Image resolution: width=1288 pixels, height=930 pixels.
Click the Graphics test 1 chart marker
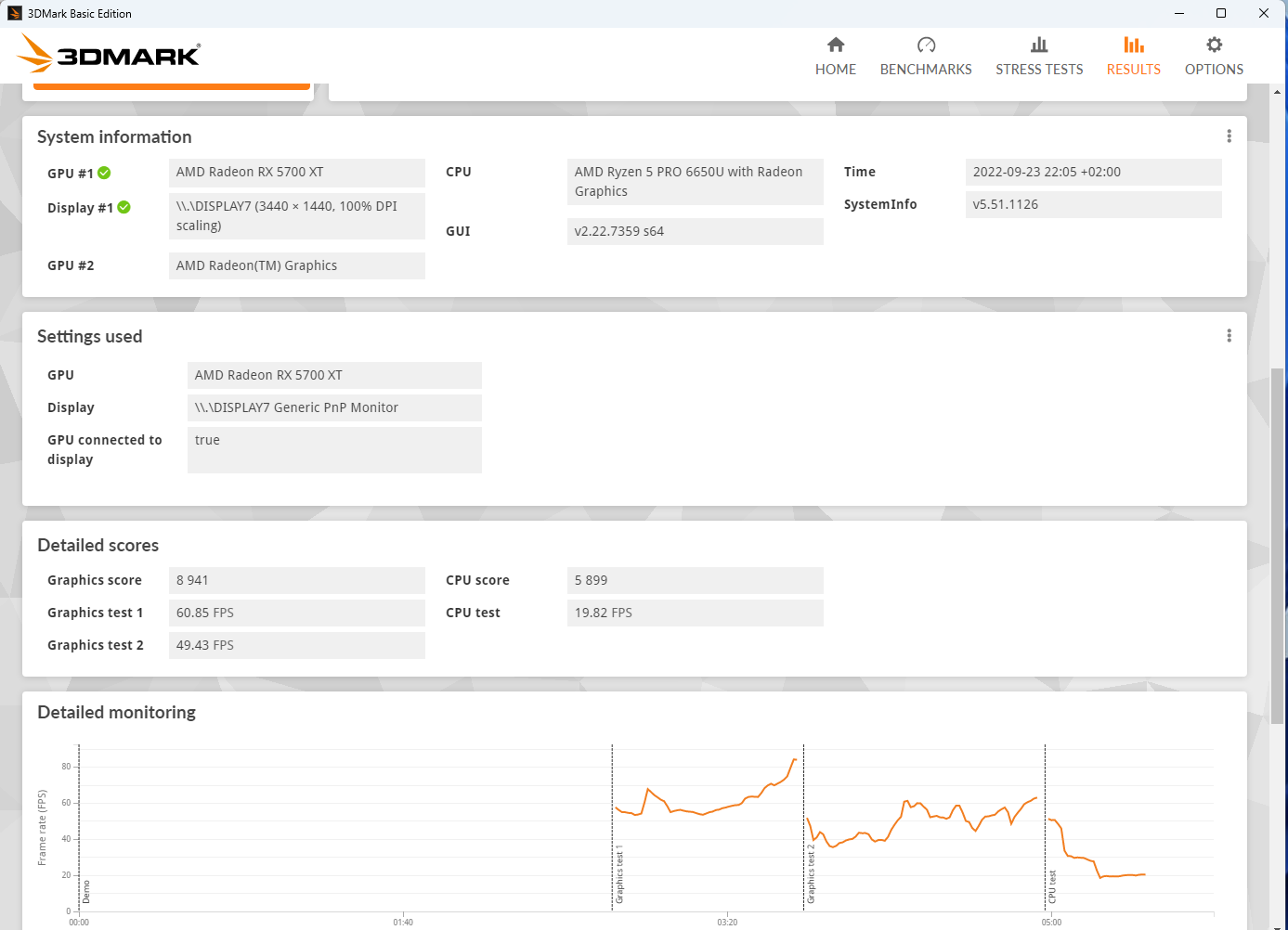click(x=619, y=875)
